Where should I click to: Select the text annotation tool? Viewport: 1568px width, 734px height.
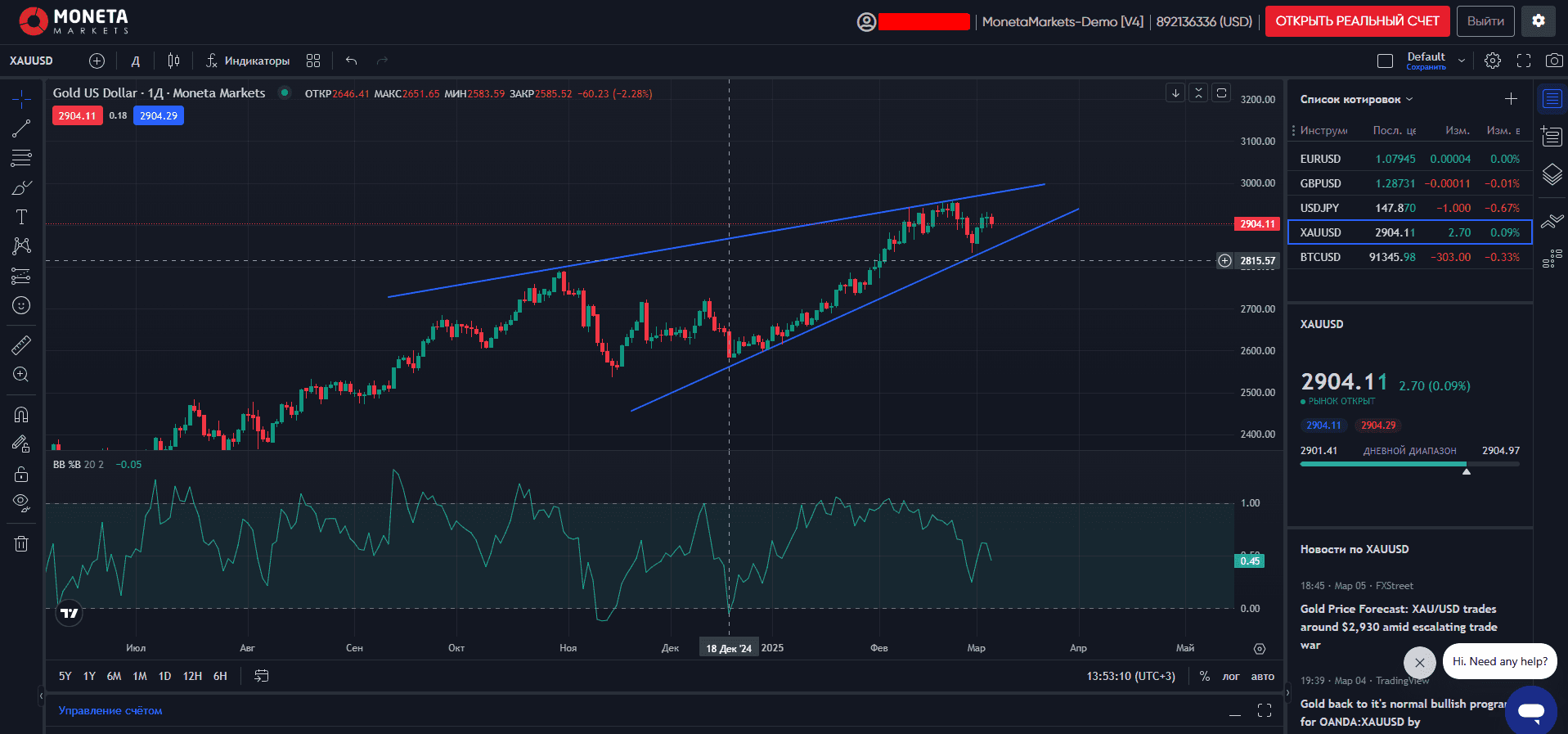[x=21, y=217]
